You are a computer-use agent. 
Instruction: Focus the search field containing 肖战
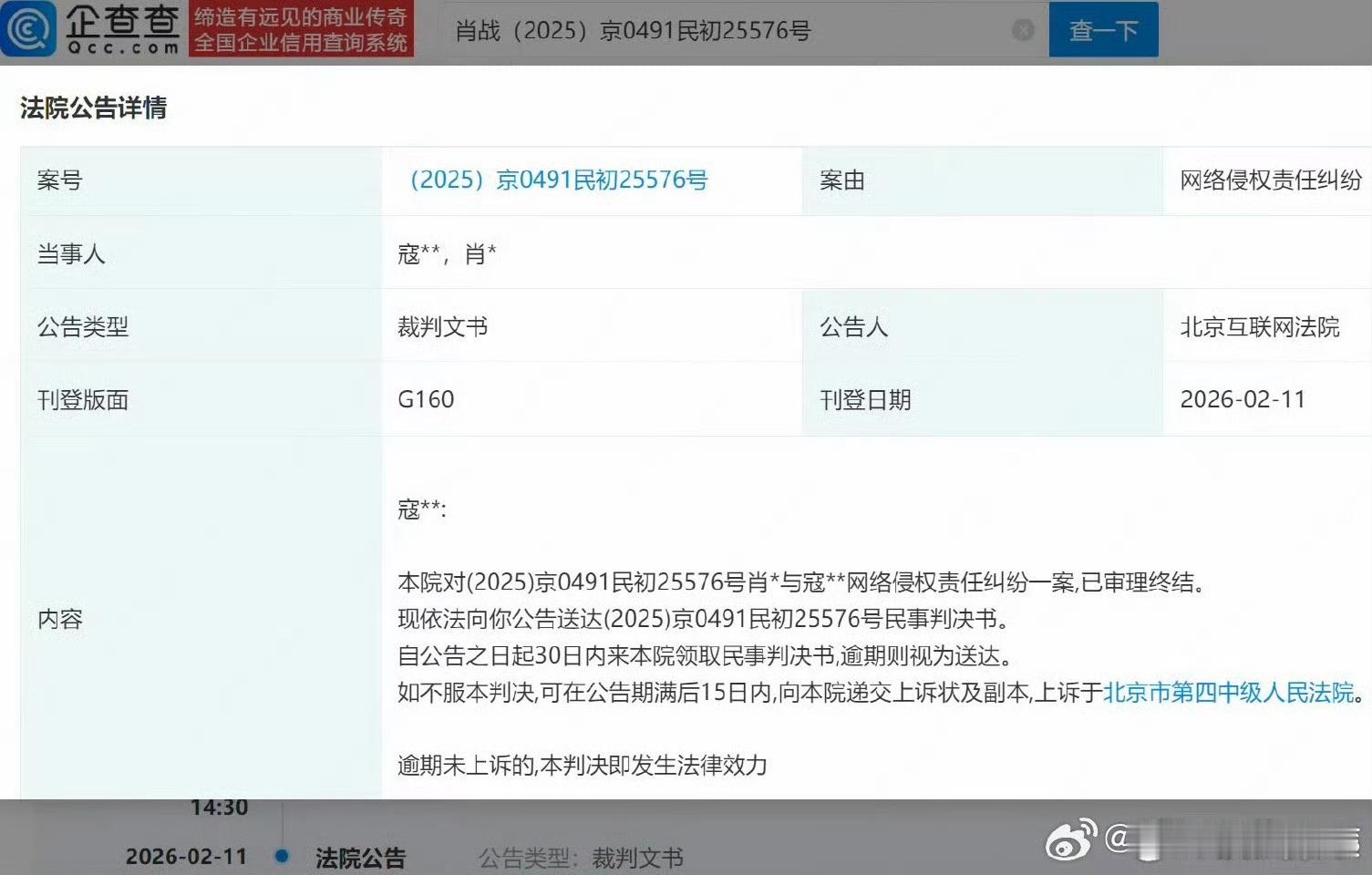tap(742, 30)
